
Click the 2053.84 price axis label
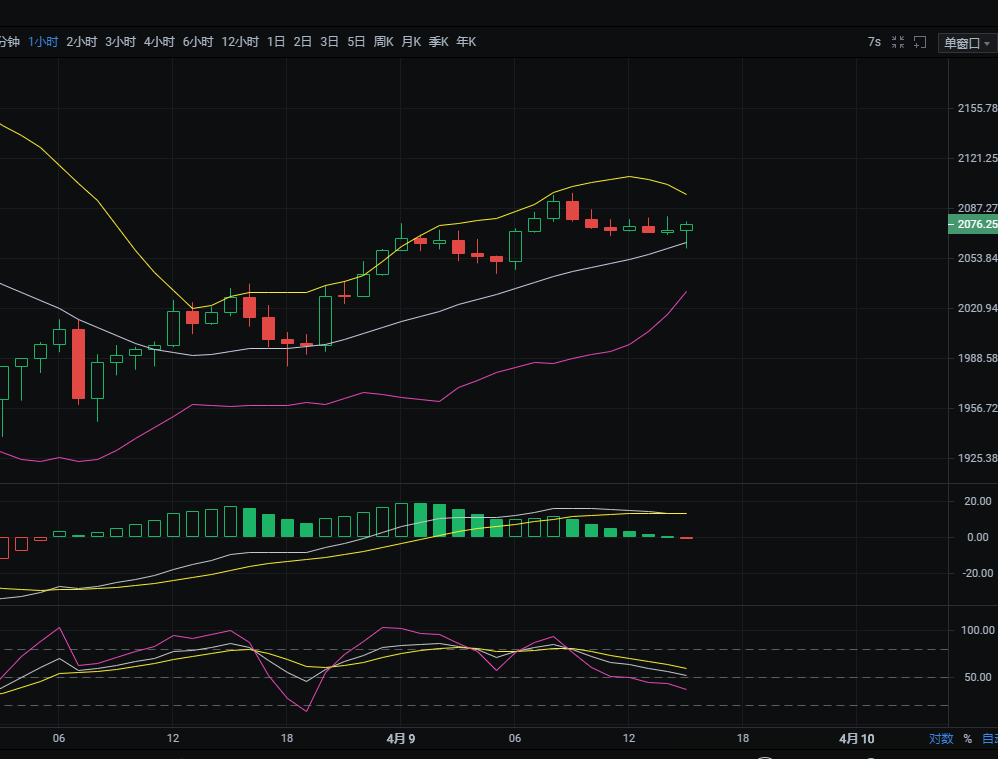click(977, 258)
